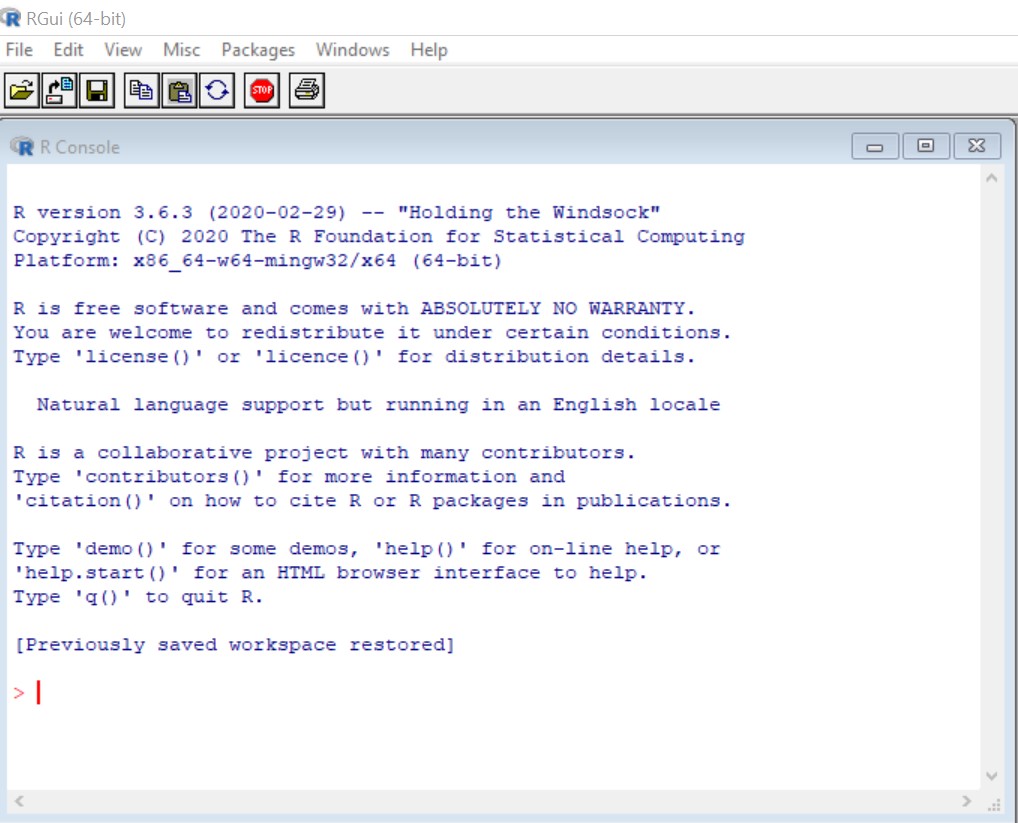Click the Copy toolbar icon
Screen dimensions: 1018x823
point(142,90)
